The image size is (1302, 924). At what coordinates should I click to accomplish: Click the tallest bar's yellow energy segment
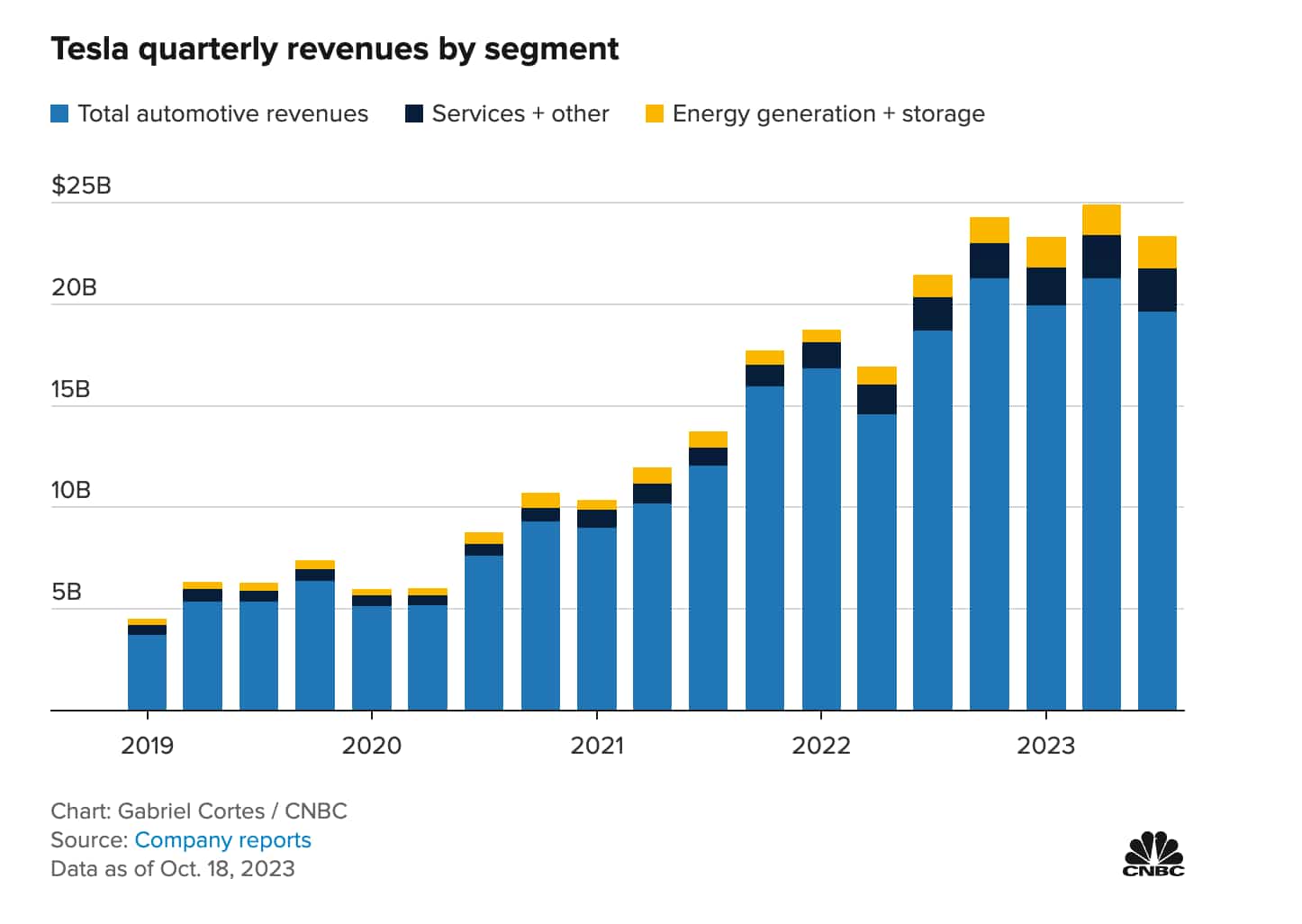coord(1101,220)
